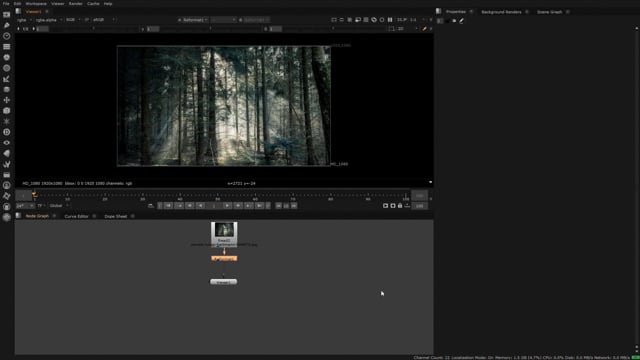
Task: Open the 24 fps playback rate dropdown
Action: (24, 206)
